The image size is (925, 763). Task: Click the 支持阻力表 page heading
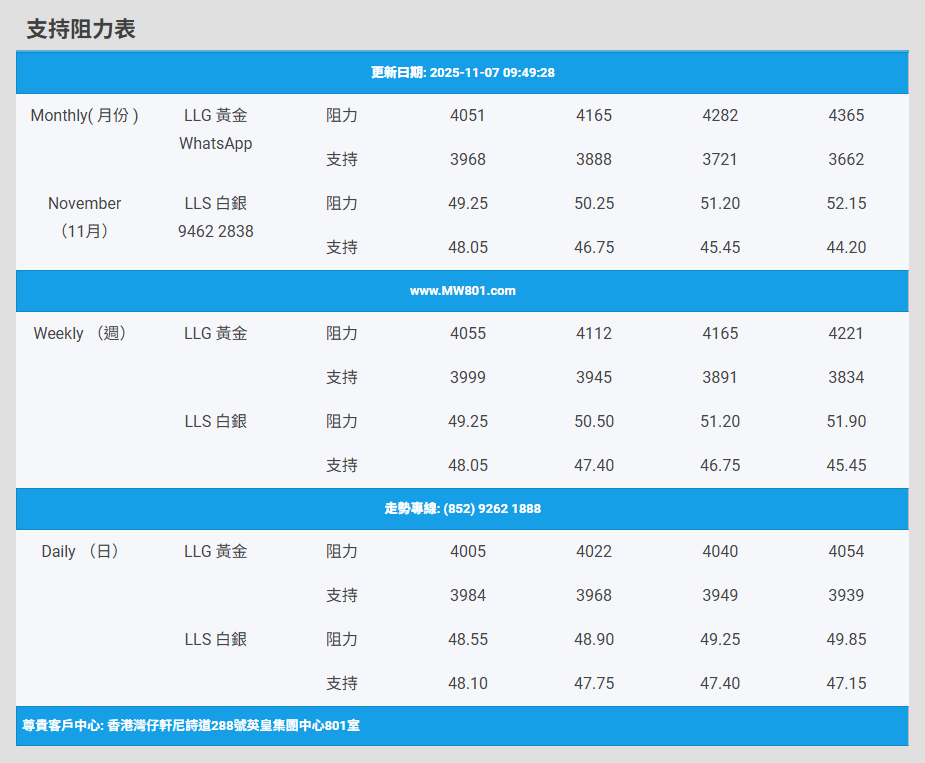pos(81,29)
